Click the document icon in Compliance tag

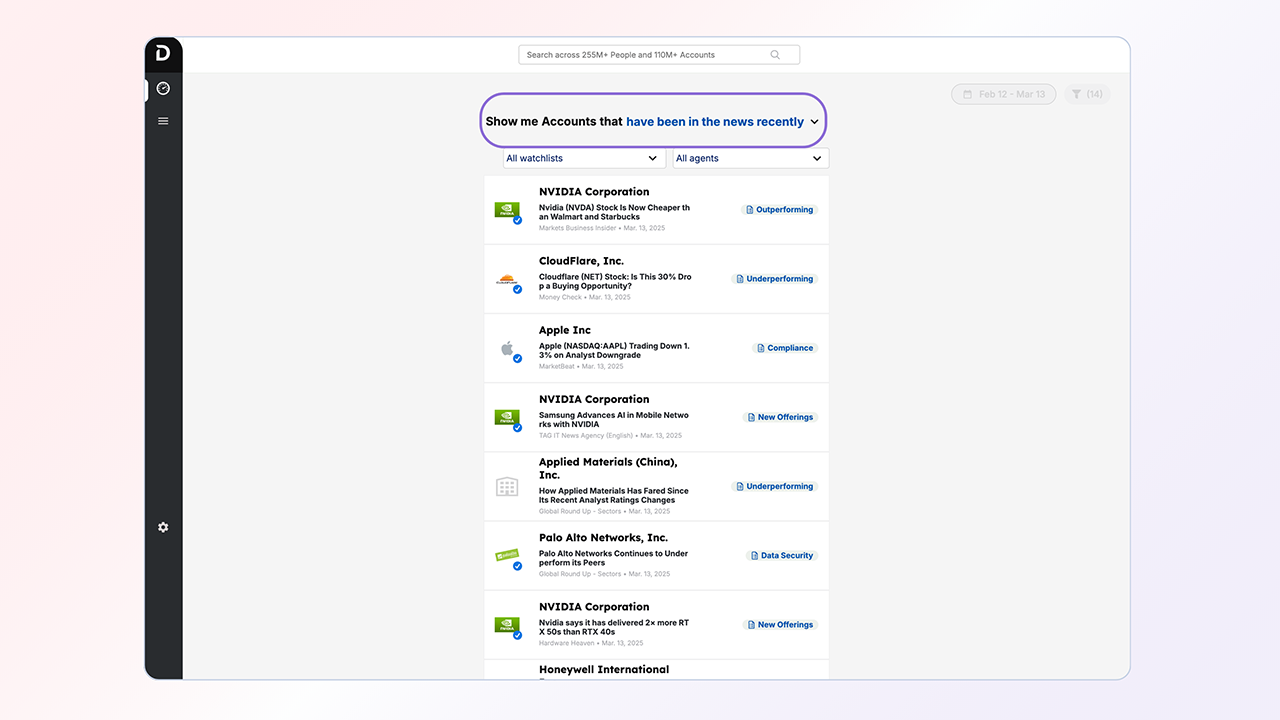point(761,348)
